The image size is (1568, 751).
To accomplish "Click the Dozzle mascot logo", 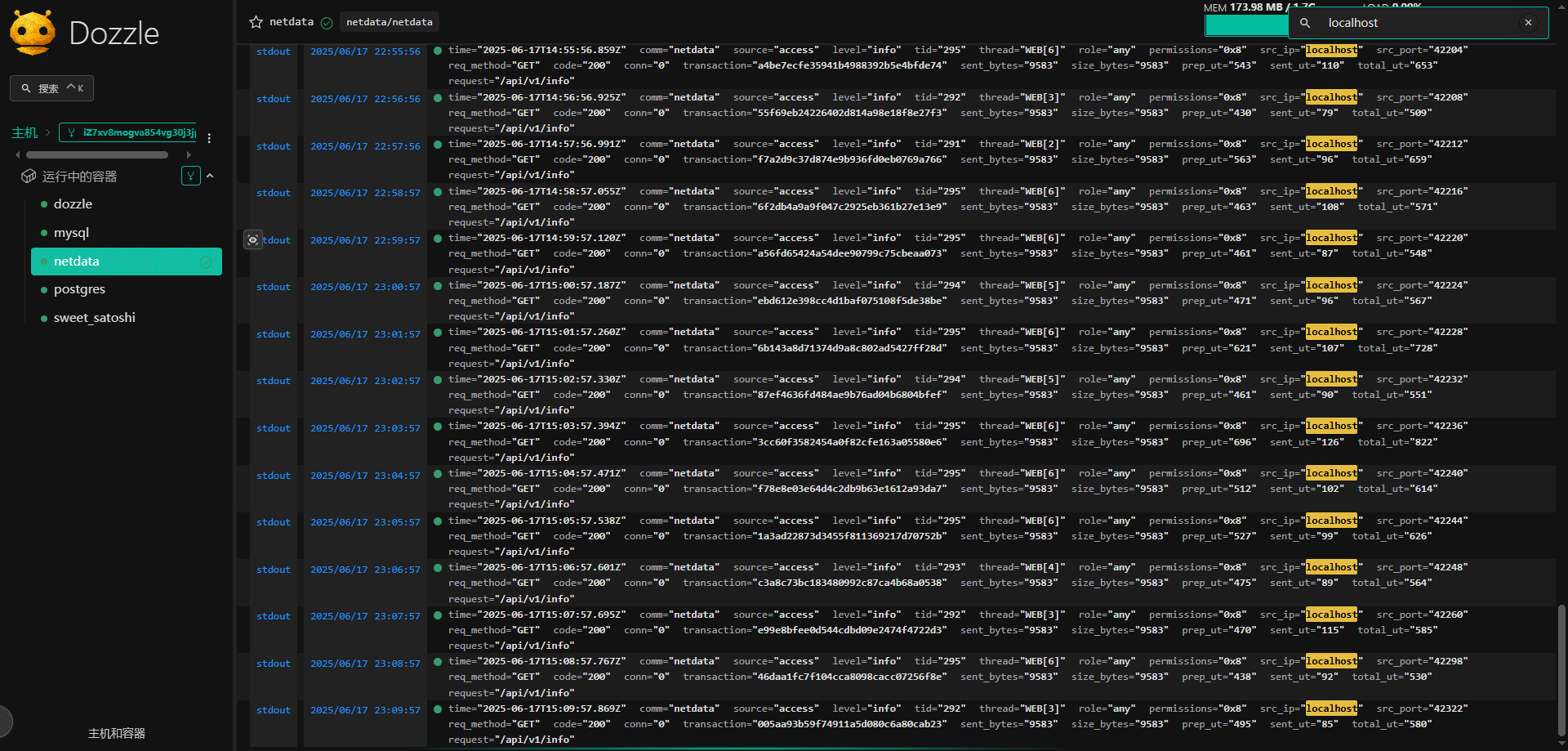I will pos(33,33).
